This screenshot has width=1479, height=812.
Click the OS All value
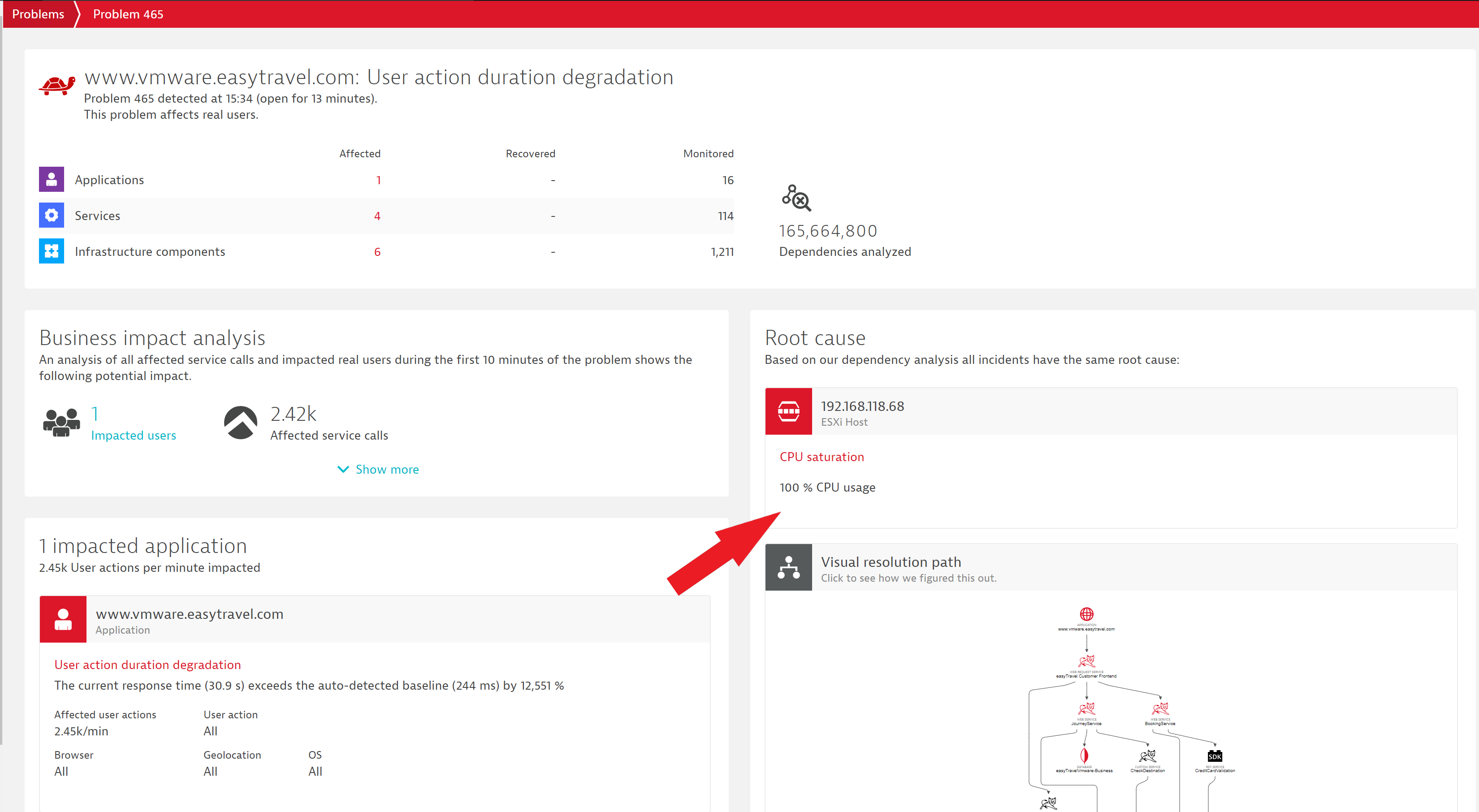(315, 771)
